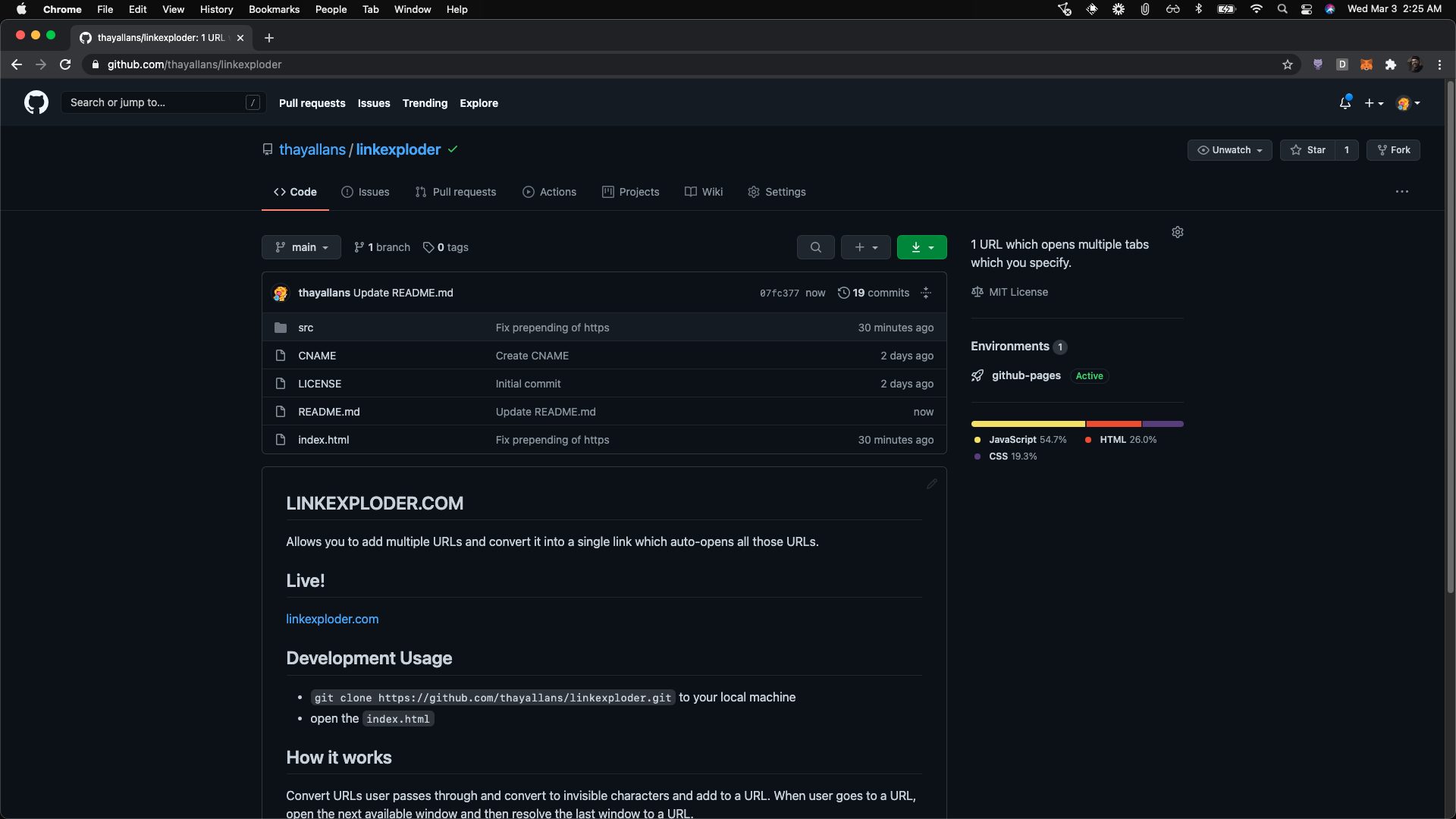Click the JavaScript segment of the language bar
This screenshot has width=1456, height=819.
point(1028,424)
